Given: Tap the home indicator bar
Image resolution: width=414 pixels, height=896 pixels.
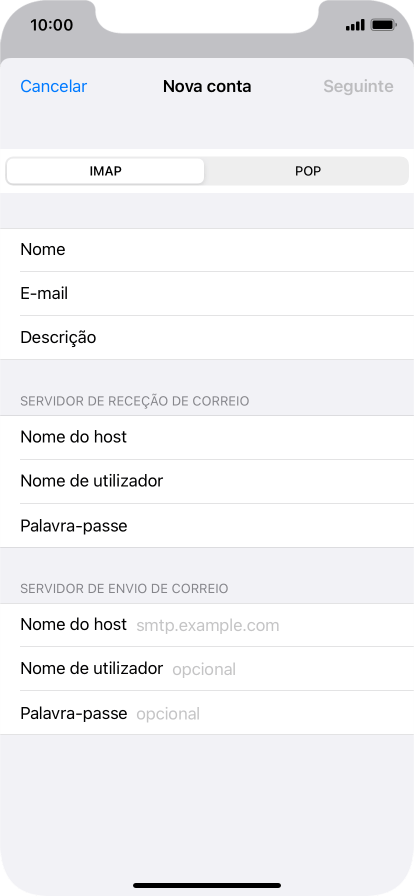Looking at the screenshot, I should tap(207, 886).
